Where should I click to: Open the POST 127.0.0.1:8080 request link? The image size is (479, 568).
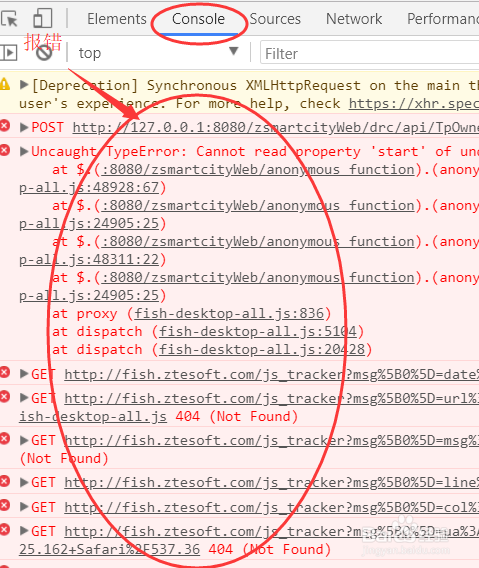coord(276,128)
